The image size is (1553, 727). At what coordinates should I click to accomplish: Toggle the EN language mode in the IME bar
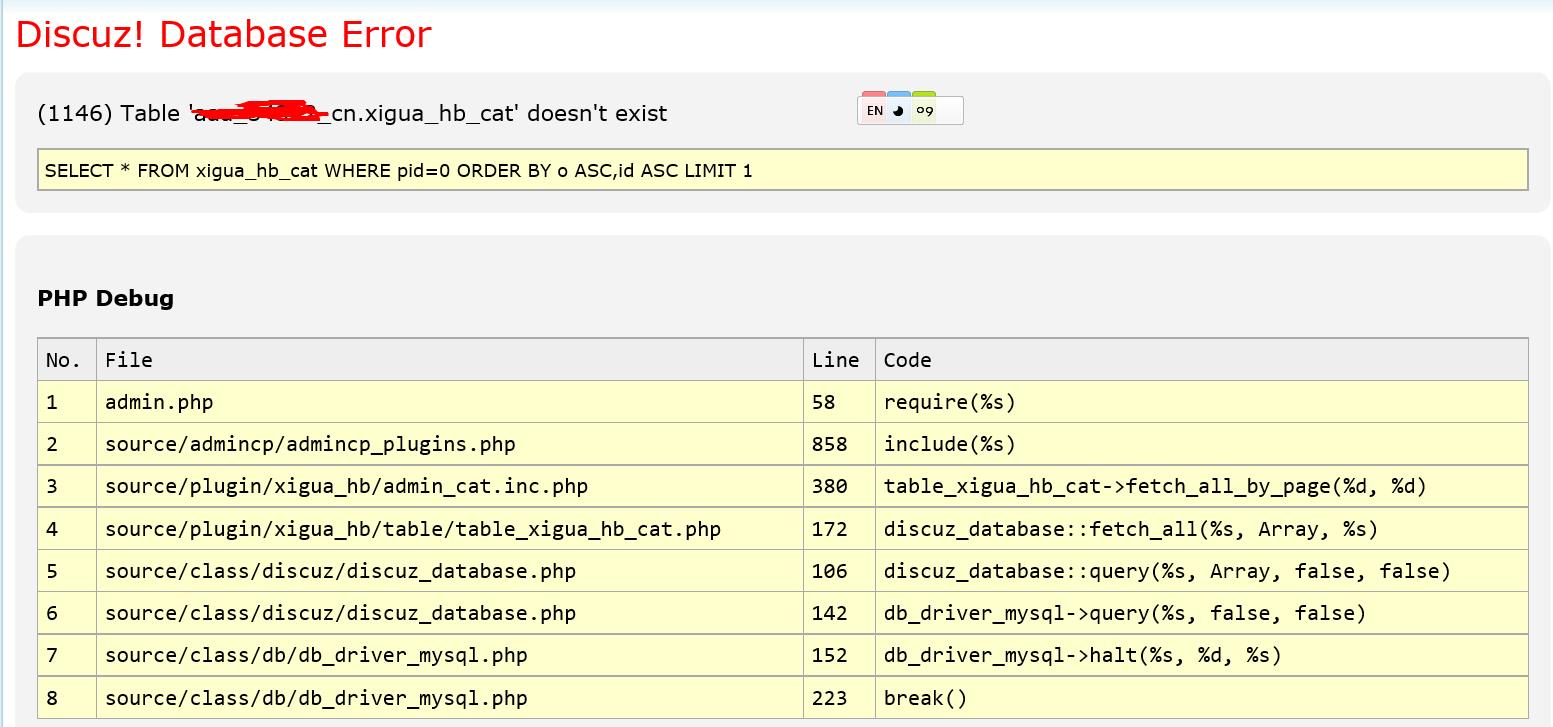pyautogui.click(x=875, y=110)
